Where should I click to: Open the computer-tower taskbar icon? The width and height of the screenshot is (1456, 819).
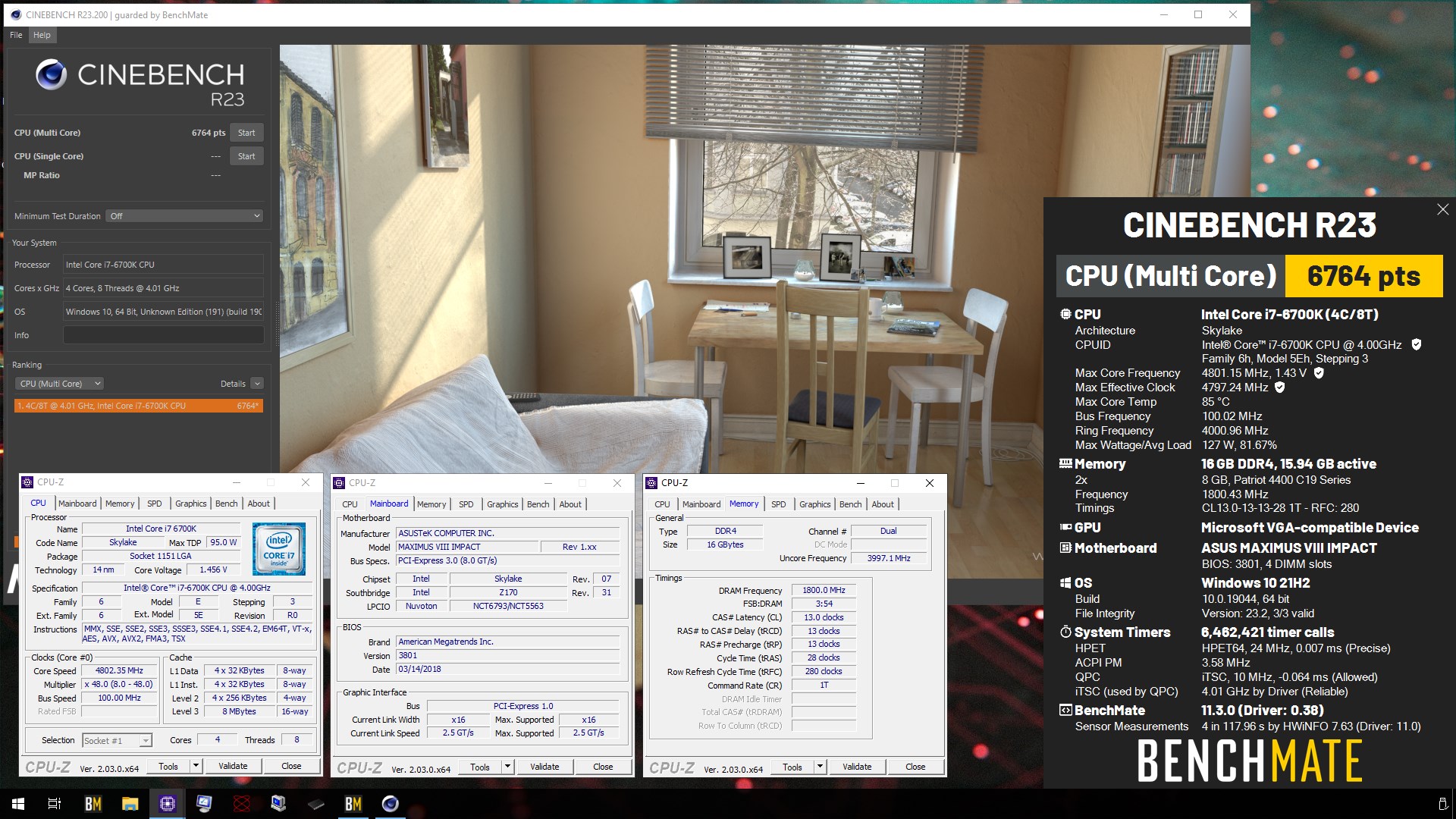tap(278, 804)
